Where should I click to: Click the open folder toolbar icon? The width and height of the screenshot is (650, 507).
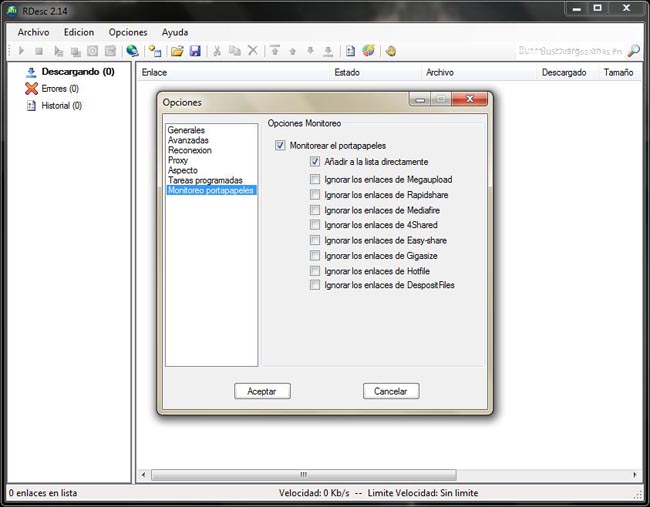coord(177,51)
